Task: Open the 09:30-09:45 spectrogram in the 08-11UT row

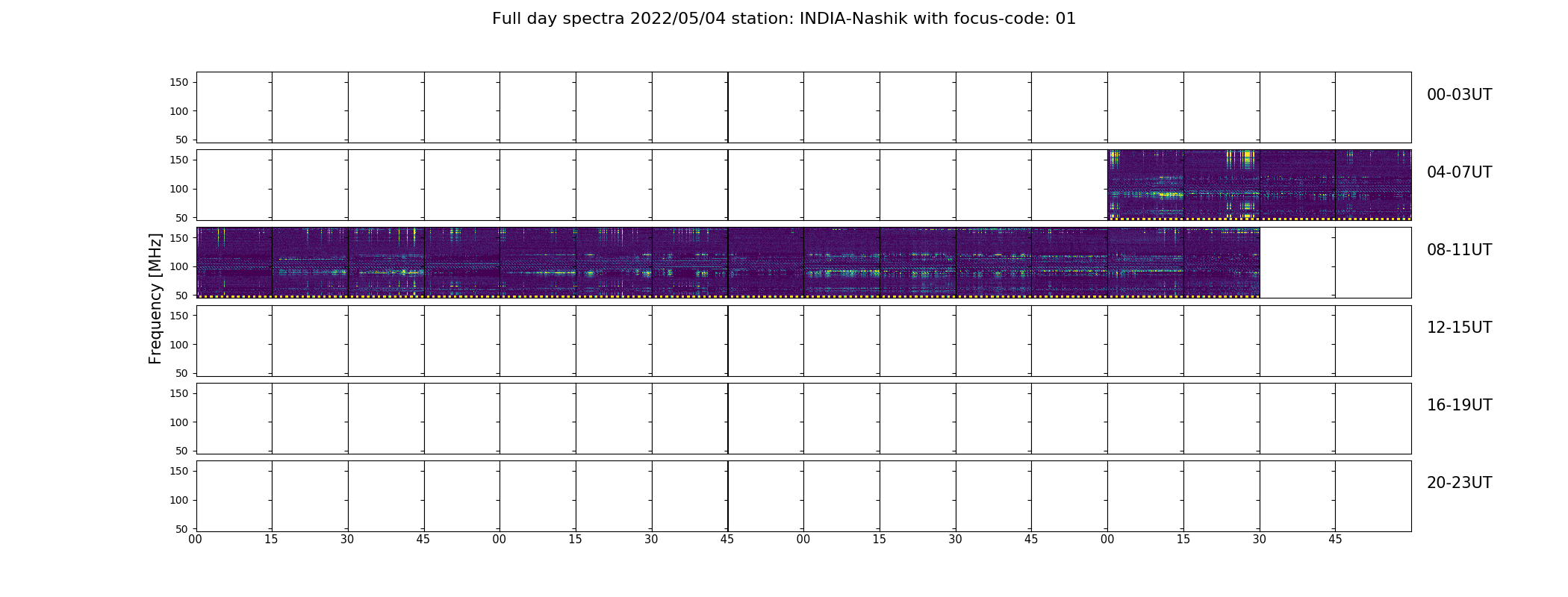Action: pyautogui.click(x=690, y=263)
